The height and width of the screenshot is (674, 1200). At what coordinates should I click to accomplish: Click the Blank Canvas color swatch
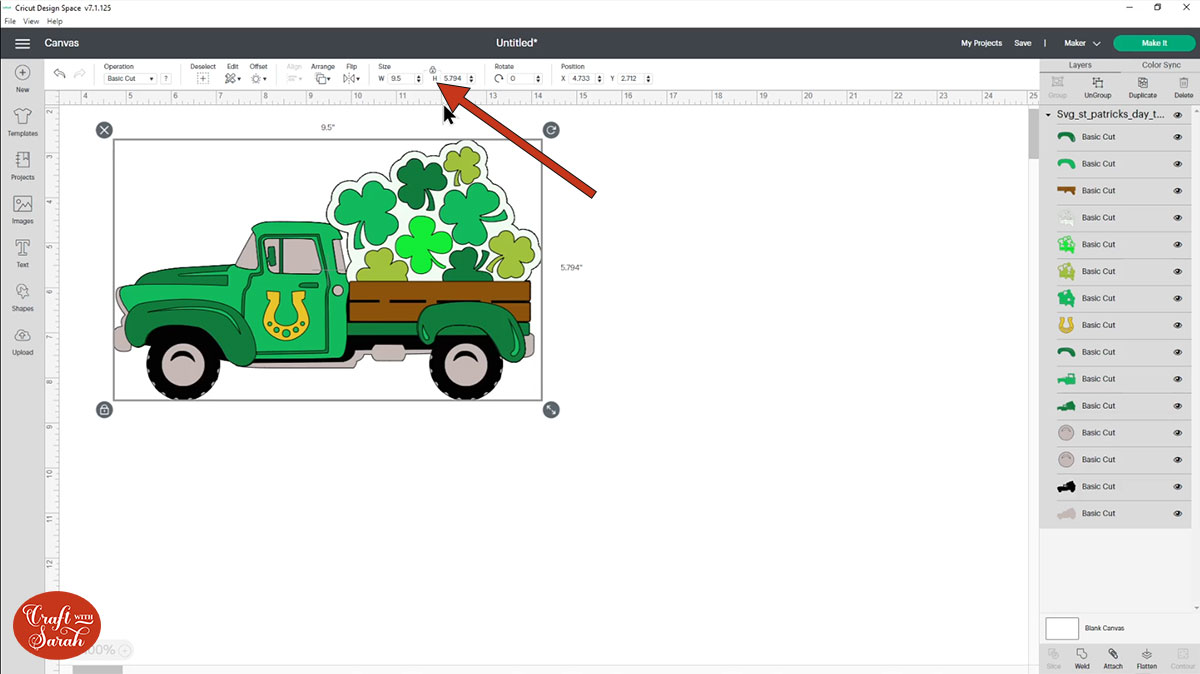1062,628
